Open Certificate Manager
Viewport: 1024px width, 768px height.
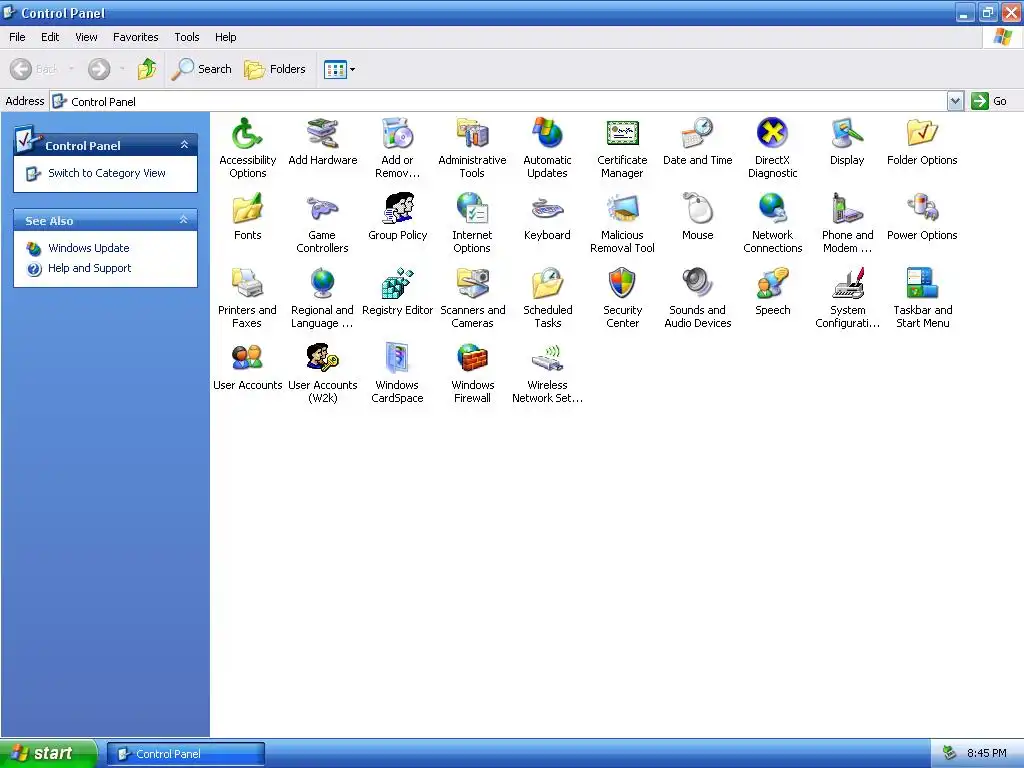point(622,148)
